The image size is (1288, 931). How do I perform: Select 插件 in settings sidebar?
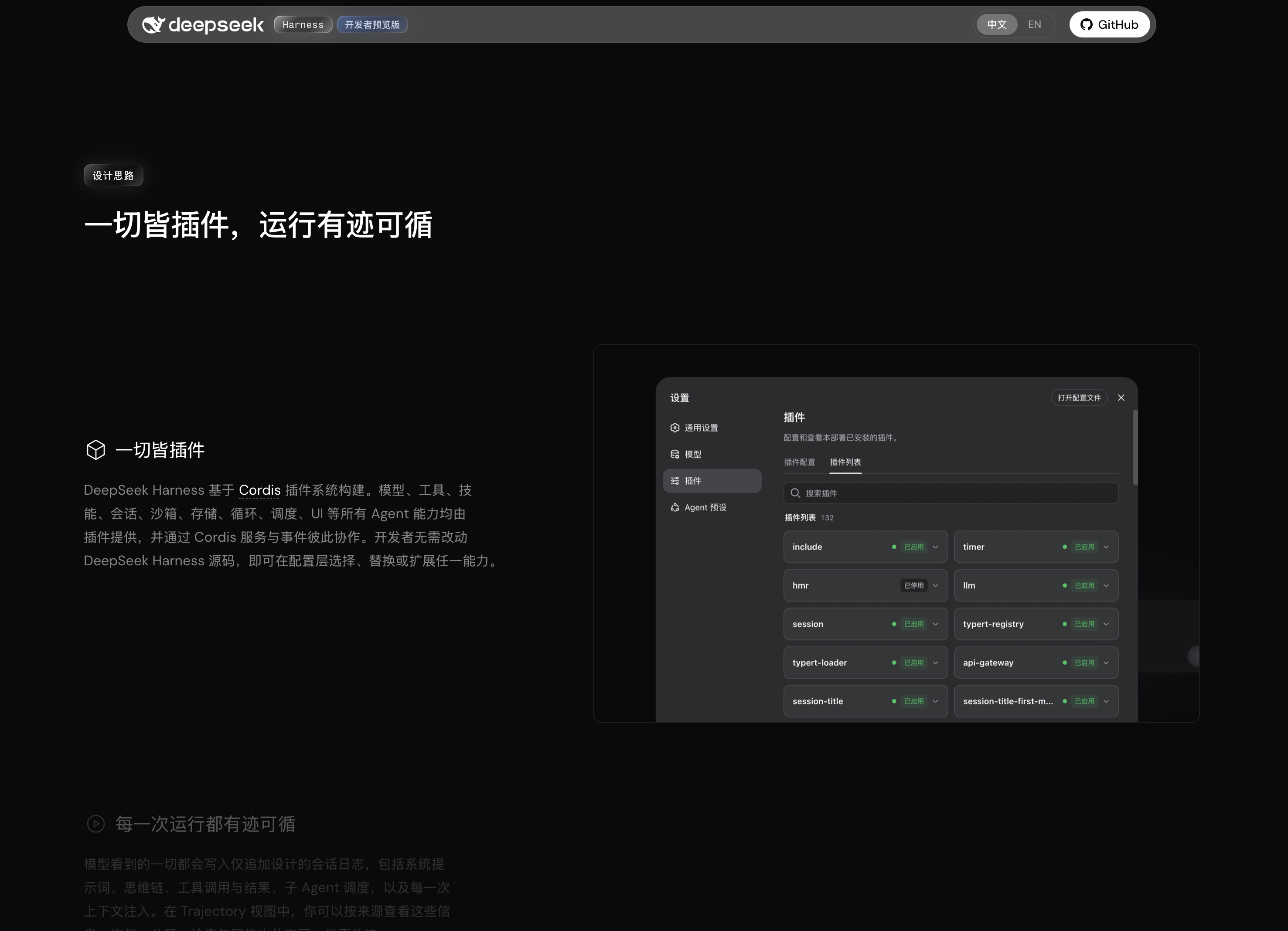tap(712, 481)
